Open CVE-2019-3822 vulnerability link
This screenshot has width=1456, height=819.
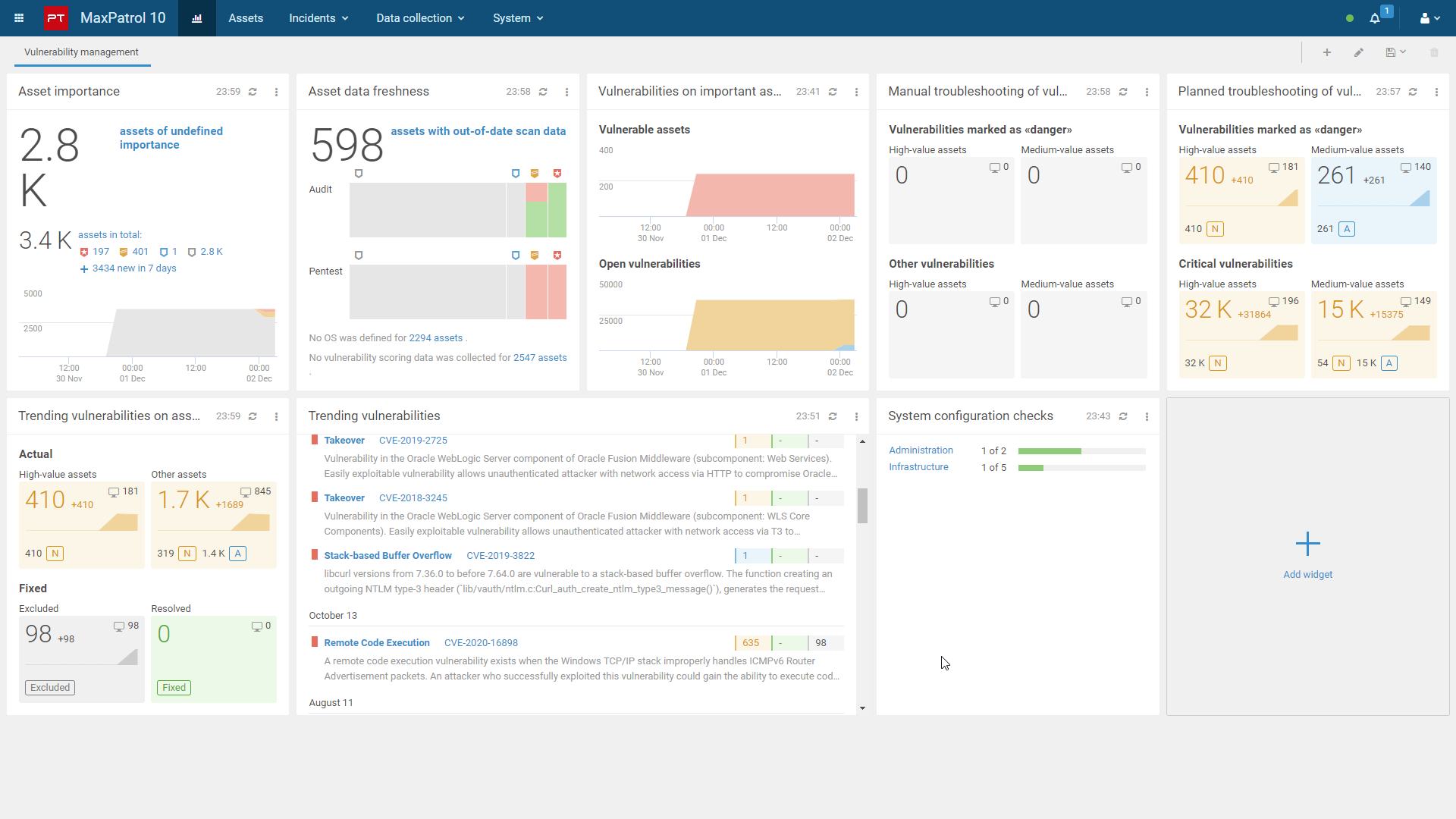click(500, 556)
